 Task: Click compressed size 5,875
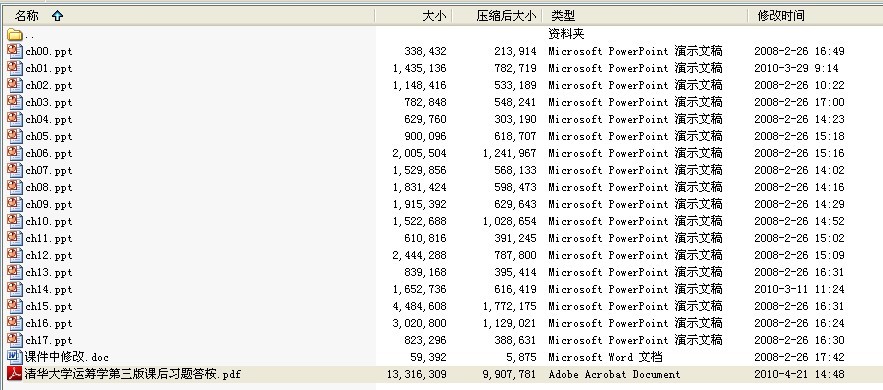(x=521, y=357)
